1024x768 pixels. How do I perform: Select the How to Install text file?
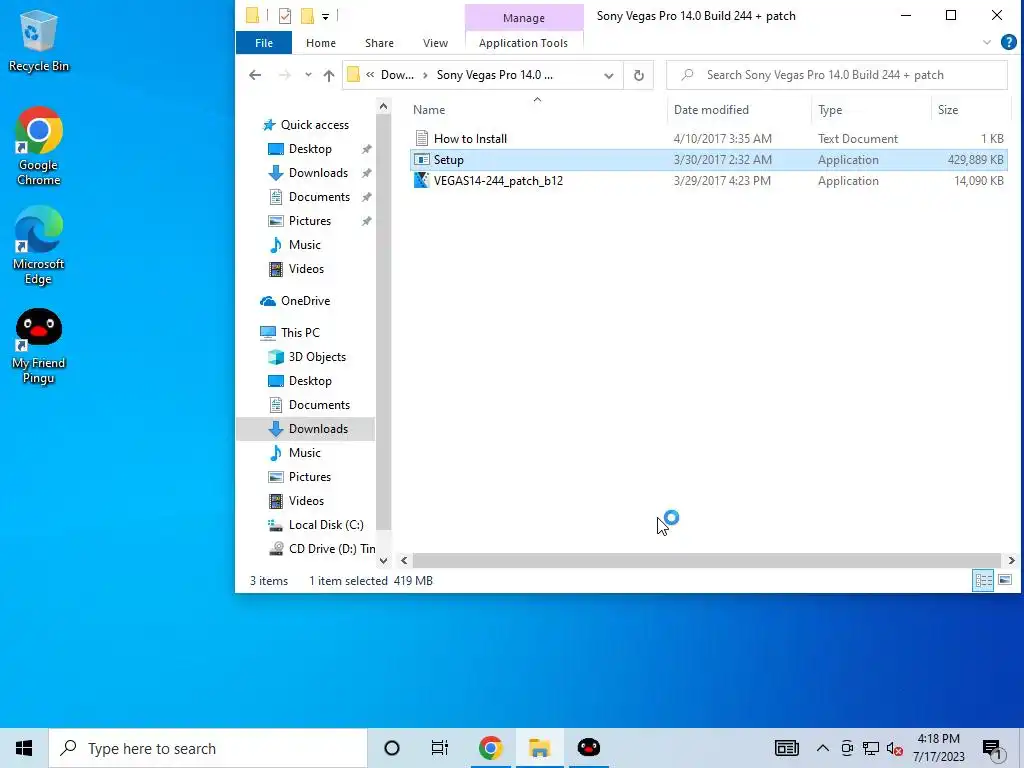tap(709, 138)
